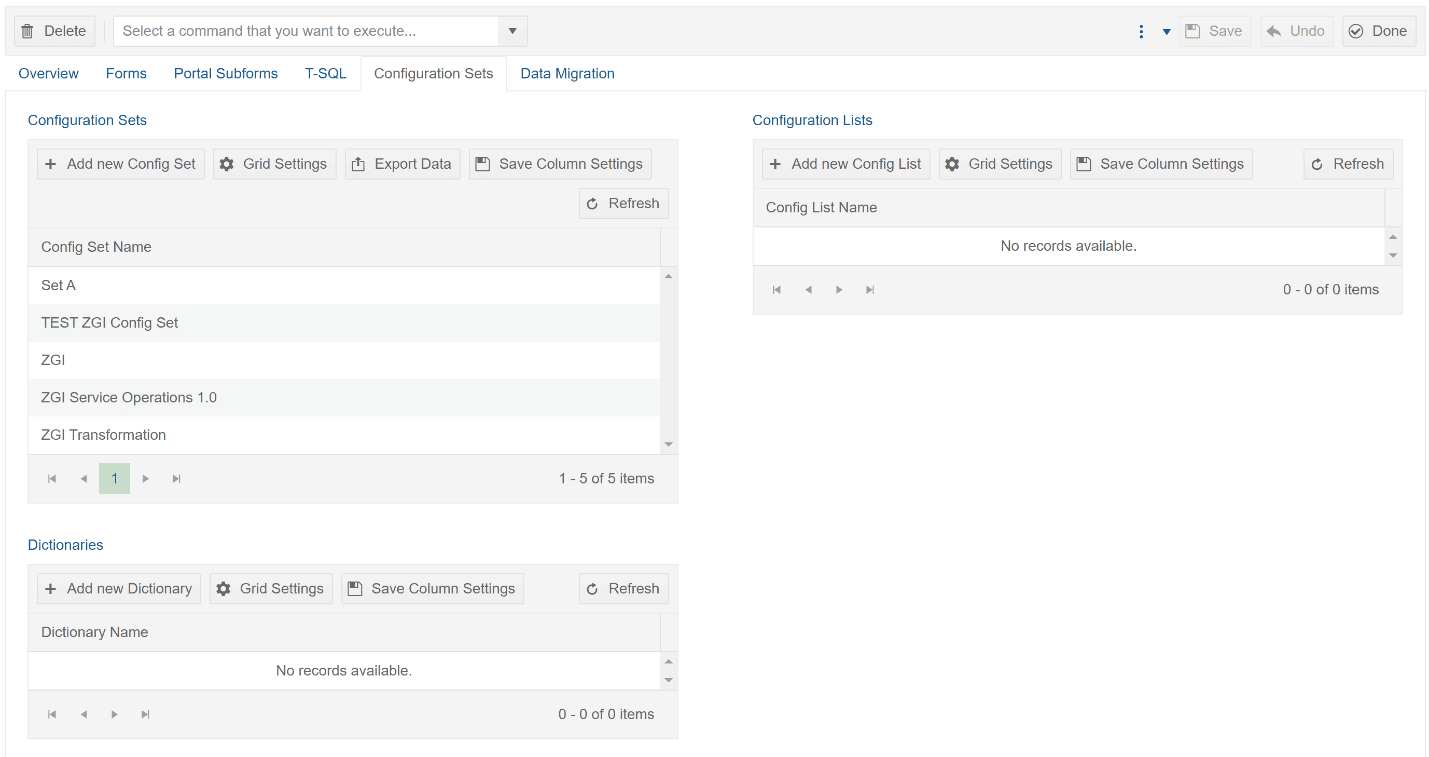Go to previous page in Configuration Lists pager

[x=808, y=290]
